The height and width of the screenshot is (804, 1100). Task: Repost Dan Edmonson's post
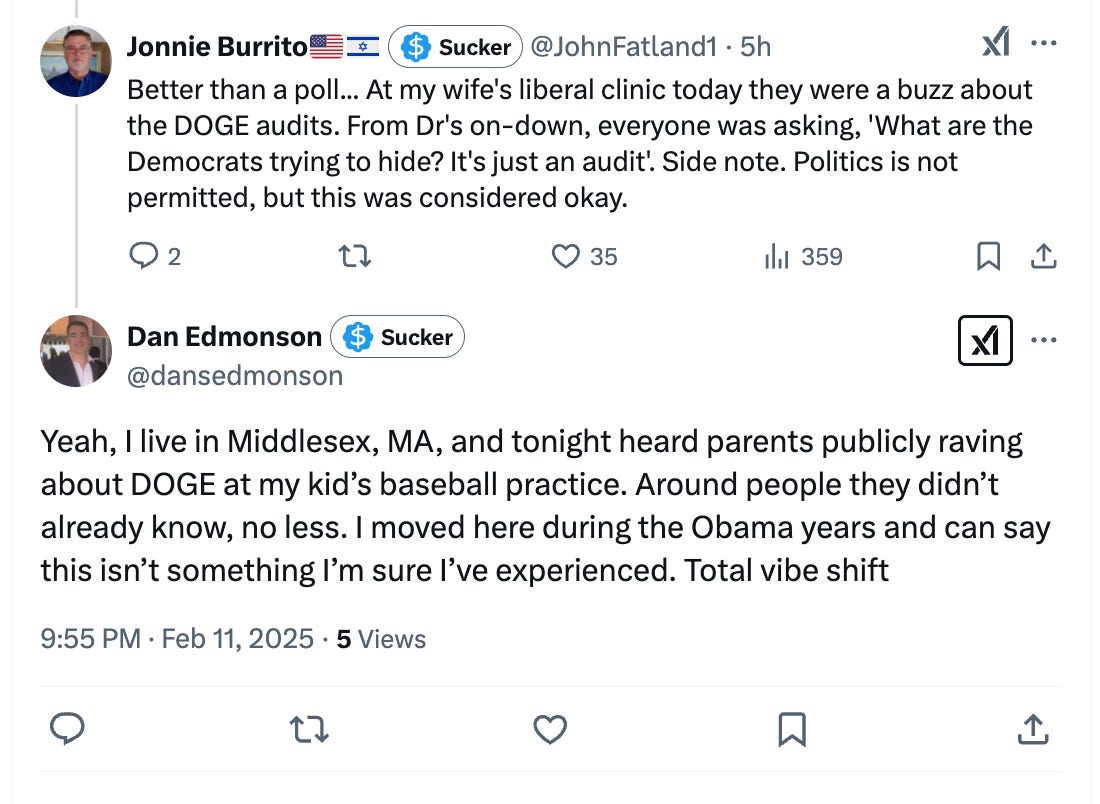(x=309, y=729)
